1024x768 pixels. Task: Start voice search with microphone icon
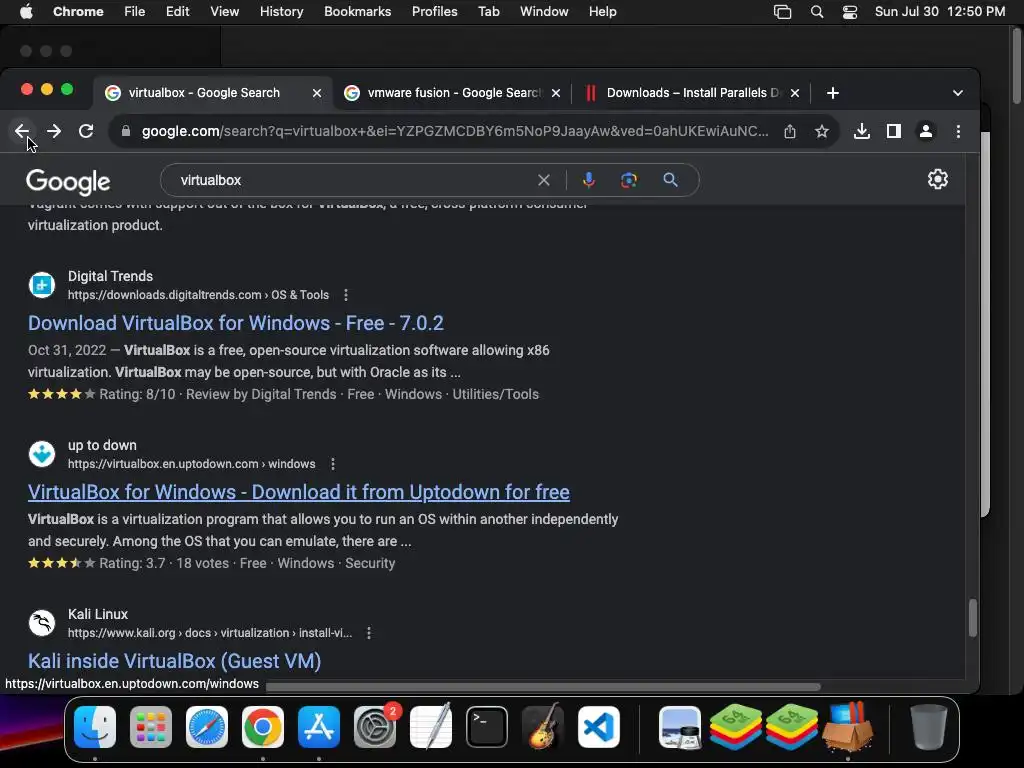click(x=588, y=180)
